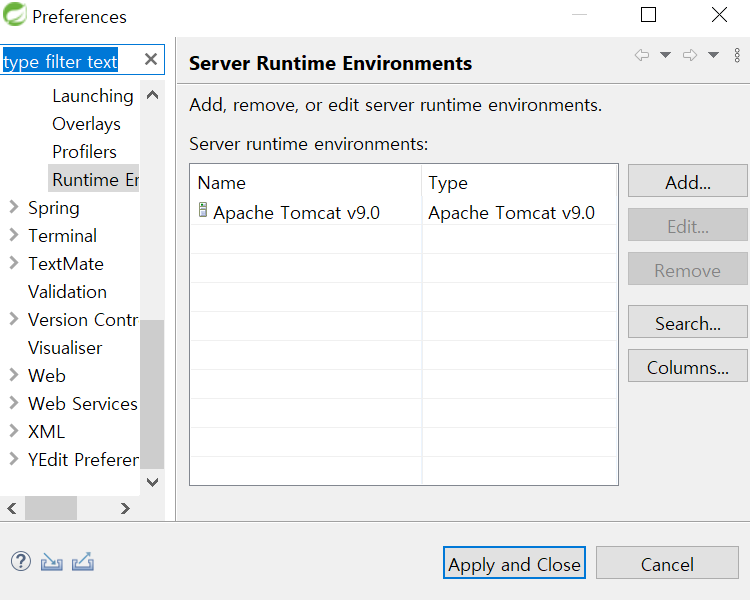Image resolution: width=750 pixels, height=600 pixels.
Task: Click the Apache Tomcat server icon
Action: click(203, 210)
